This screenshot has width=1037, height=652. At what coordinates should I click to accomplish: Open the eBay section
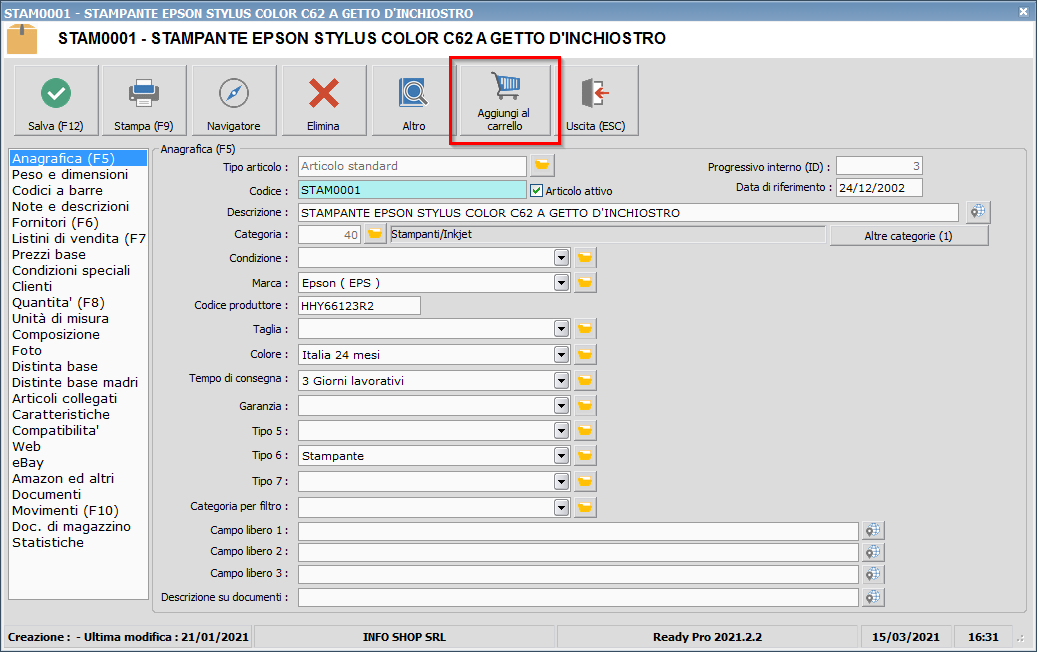[28, 462]
